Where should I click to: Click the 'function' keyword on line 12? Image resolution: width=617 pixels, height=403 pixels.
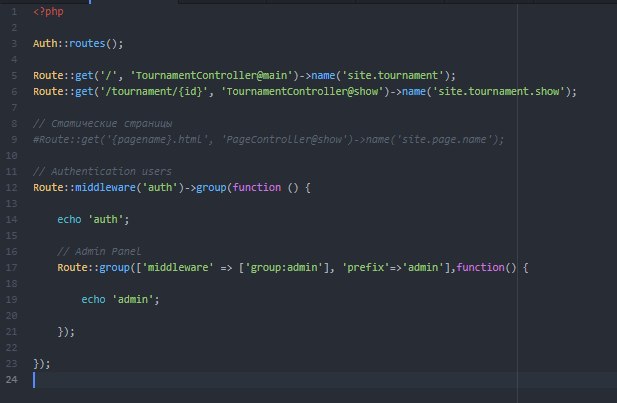point(257,187)
